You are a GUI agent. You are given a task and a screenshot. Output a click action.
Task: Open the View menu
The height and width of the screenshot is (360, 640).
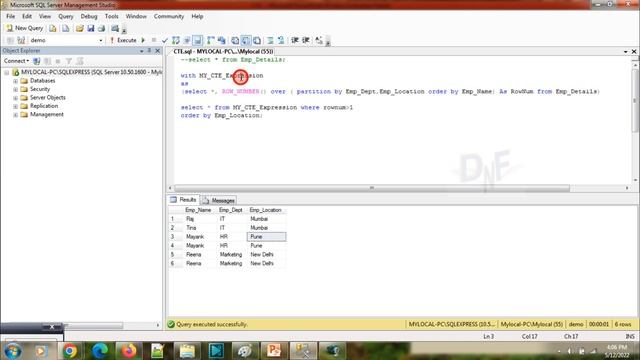(x=45, y=16)
